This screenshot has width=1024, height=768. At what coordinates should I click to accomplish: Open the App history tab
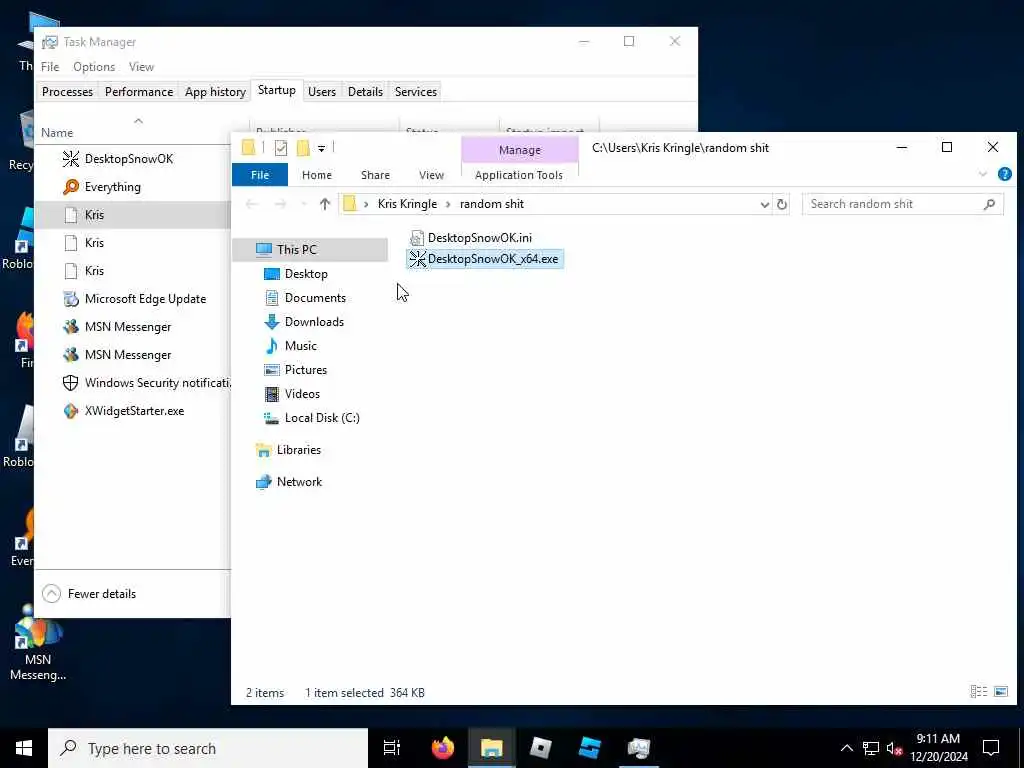pyautogui.click(x=216, y=92)
